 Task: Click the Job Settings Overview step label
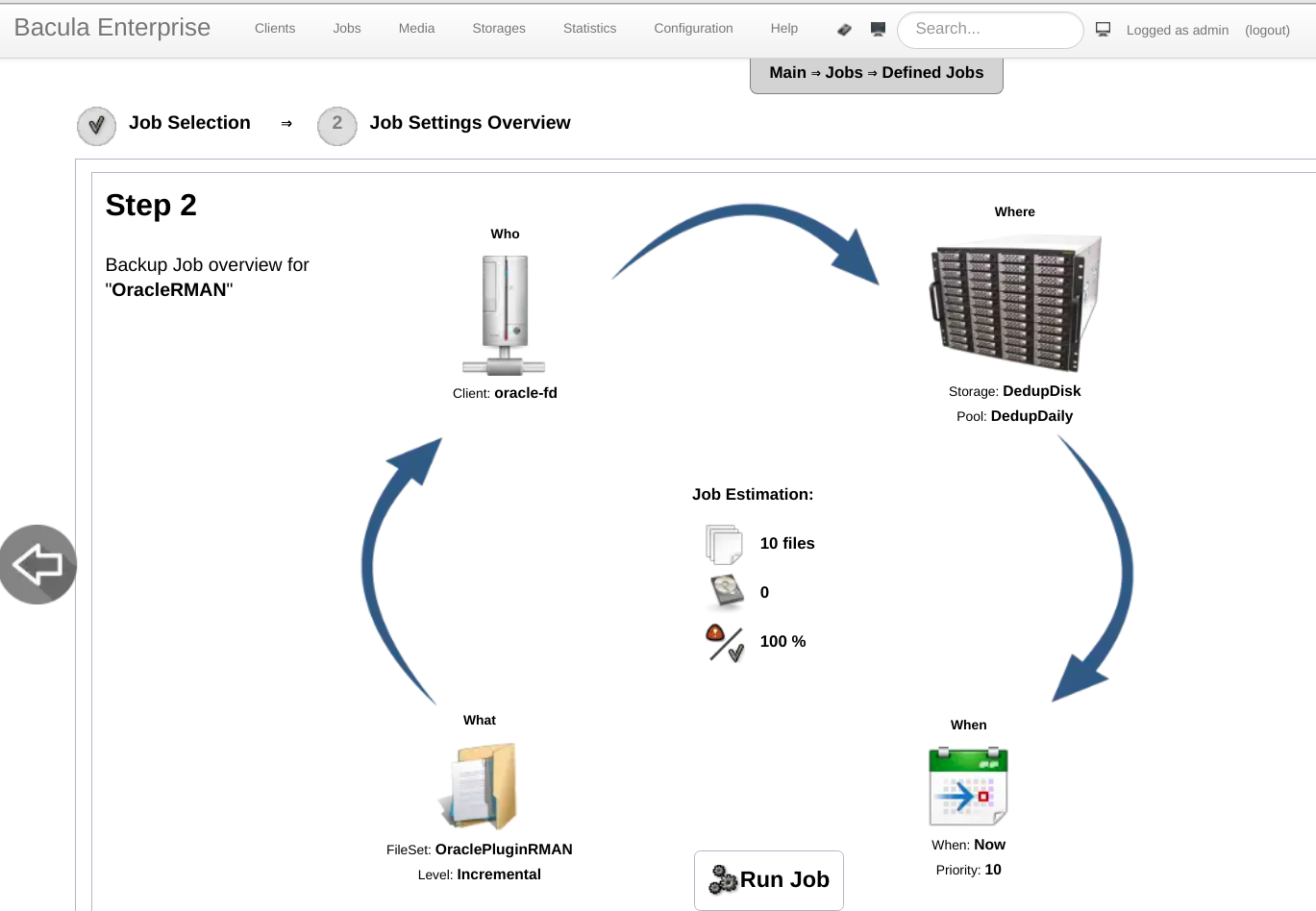pos(470,123)
